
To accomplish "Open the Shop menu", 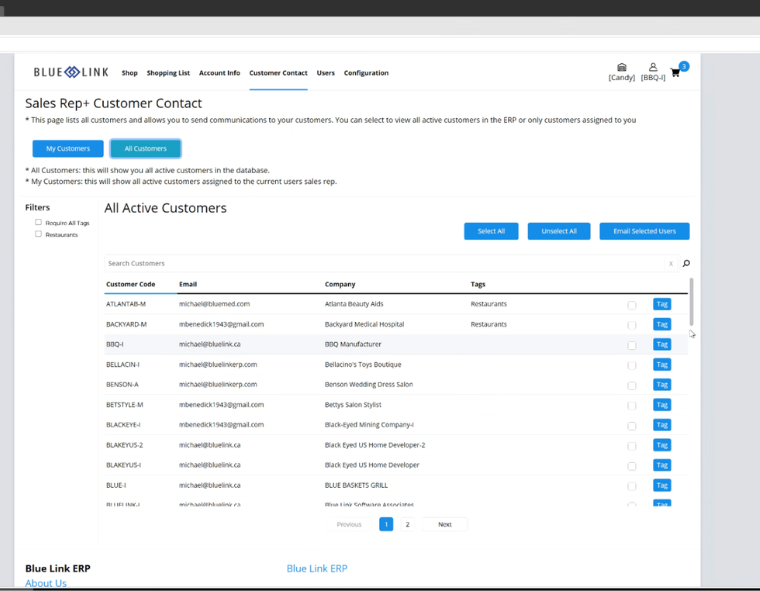I will click(x=129, y=73).
